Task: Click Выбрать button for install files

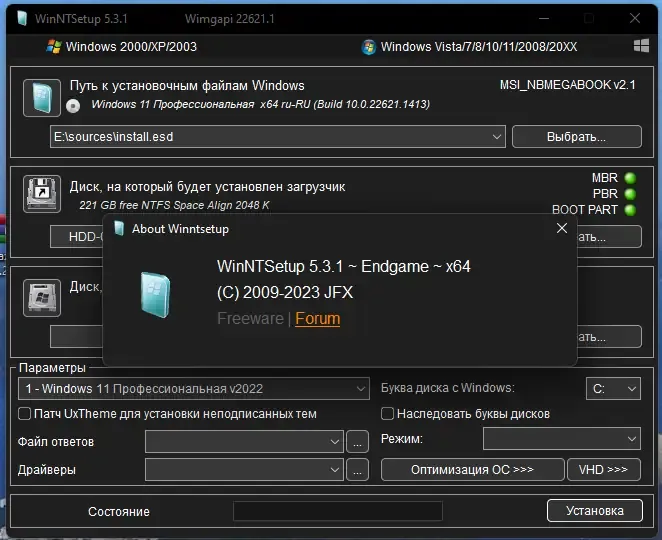Action: [x=577, y=136]
